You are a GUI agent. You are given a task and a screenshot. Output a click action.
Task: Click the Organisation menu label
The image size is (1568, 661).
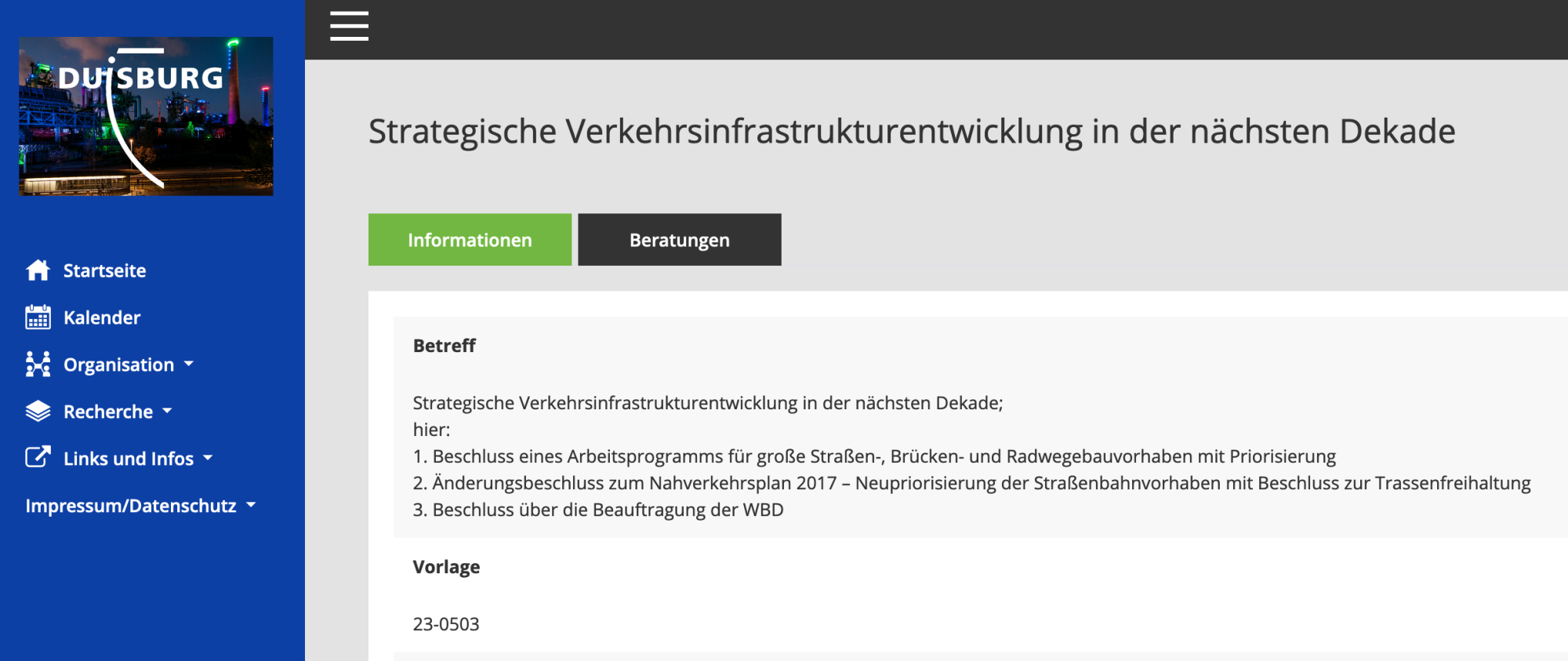118,365
